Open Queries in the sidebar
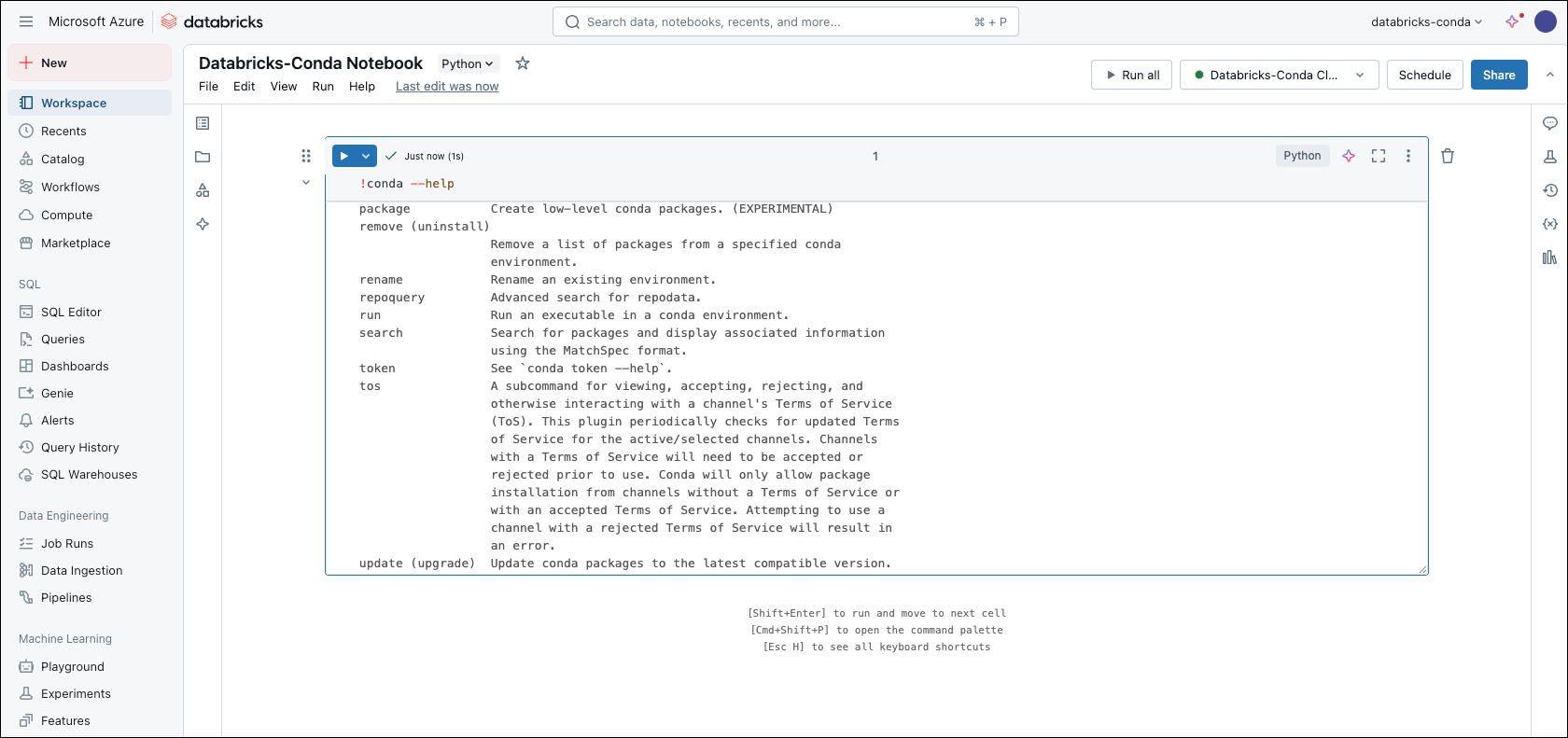 pyautogui.click(x=90, y=339)
